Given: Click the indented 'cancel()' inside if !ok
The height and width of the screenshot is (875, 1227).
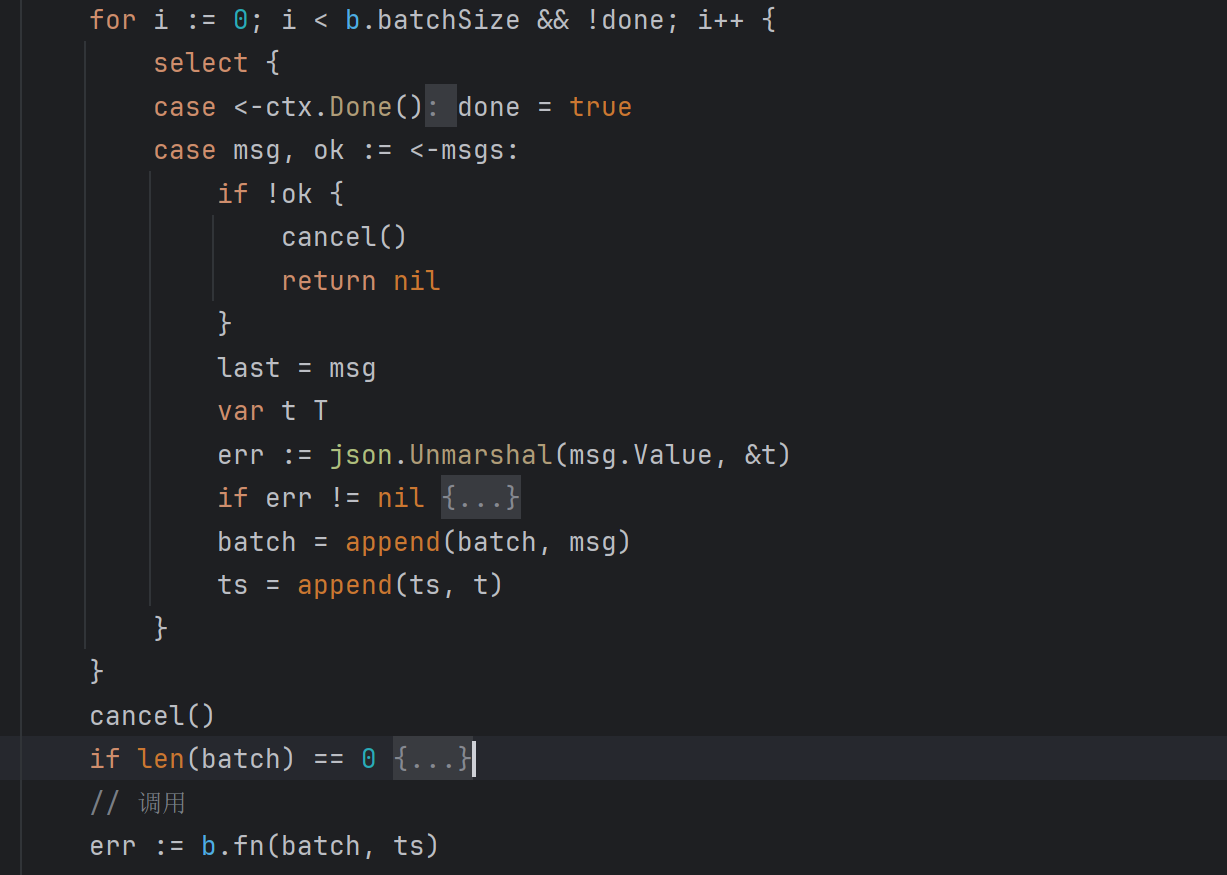Looking at the screenshot, I should tap(345, 236).
